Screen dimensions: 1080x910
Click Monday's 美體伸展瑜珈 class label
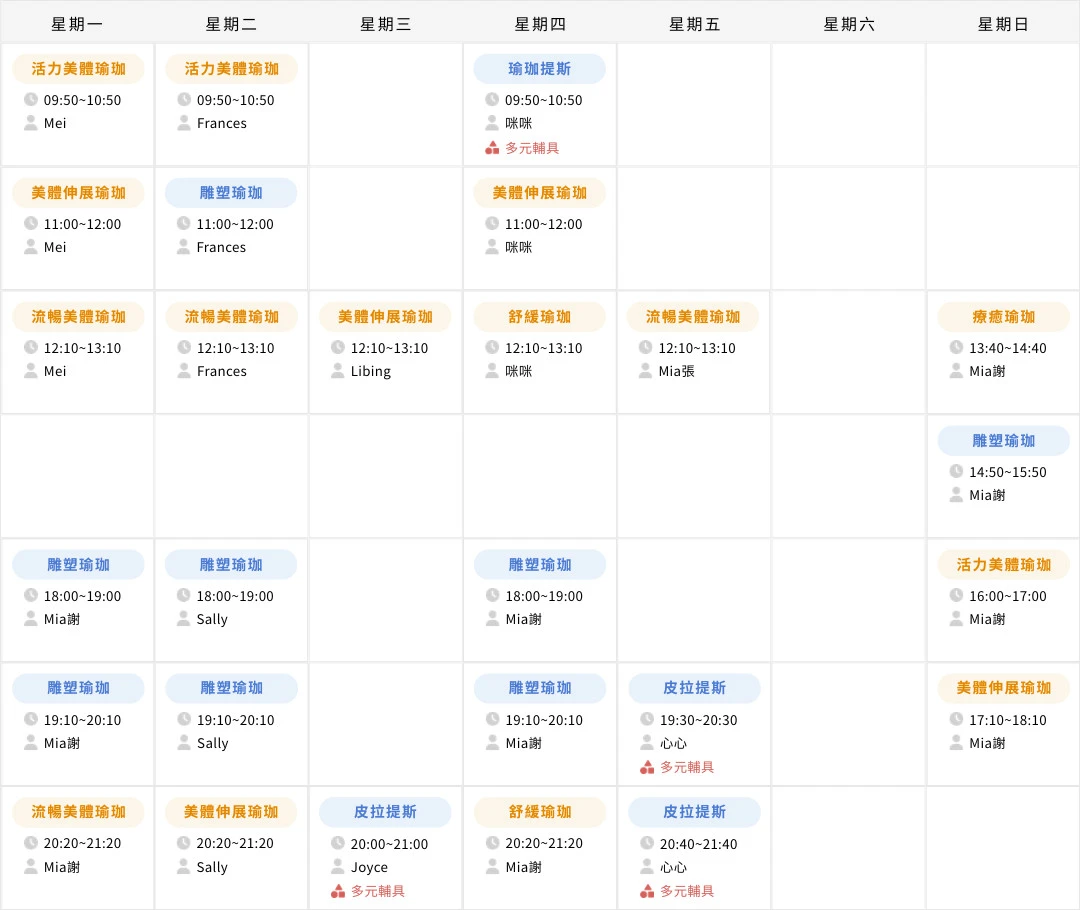click(x=77, y=192)
